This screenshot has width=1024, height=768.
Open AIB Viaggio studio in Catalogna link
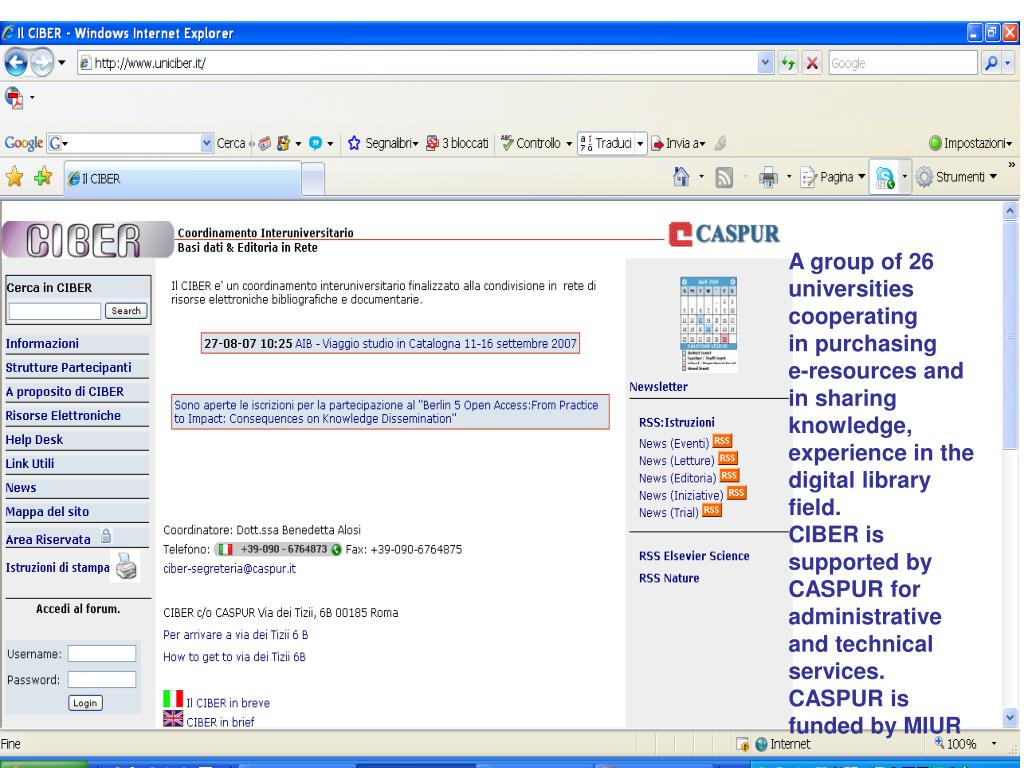coord(436,344)
